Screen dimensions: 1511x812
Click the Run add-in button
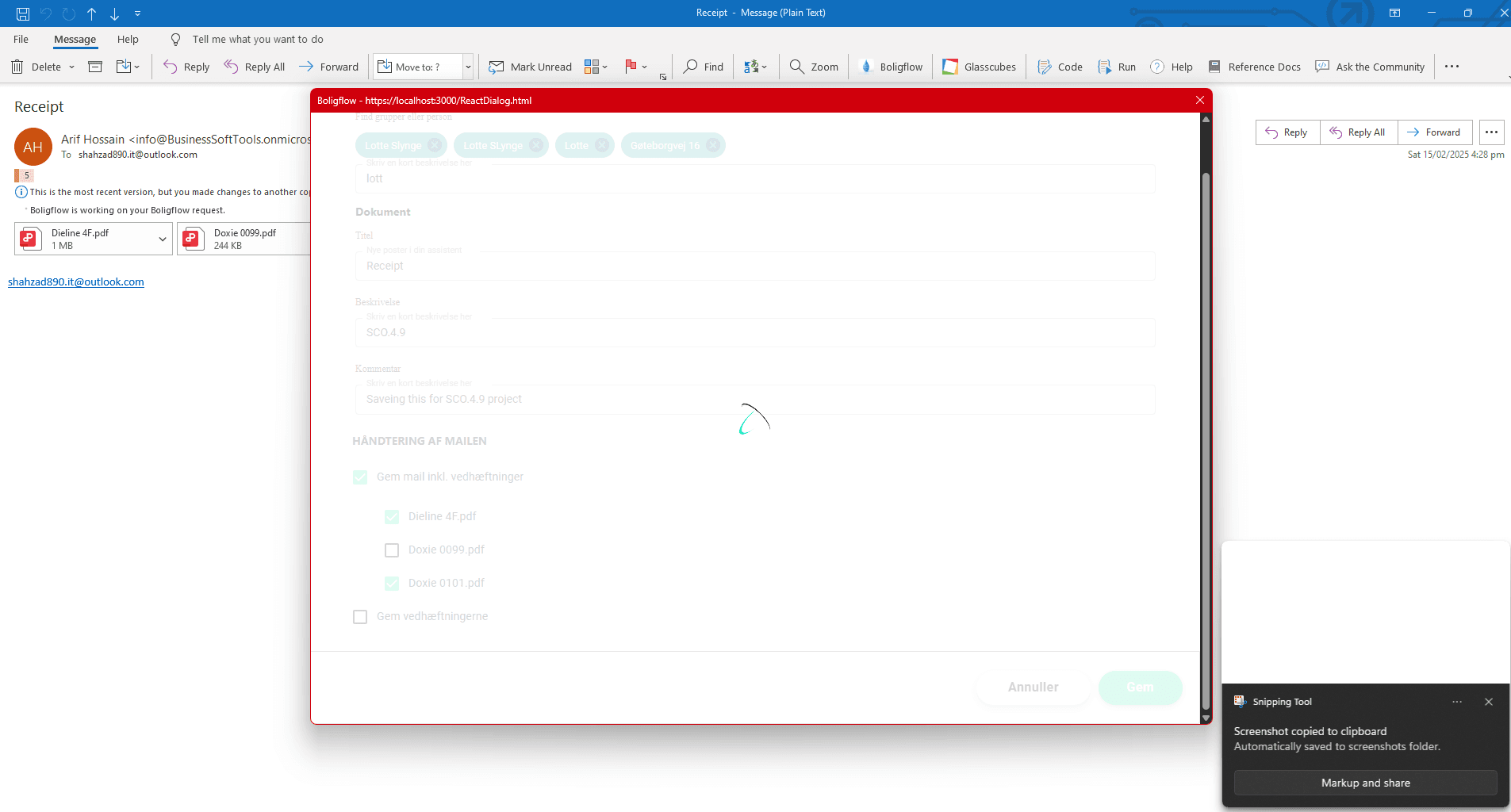coord(1117,67)
